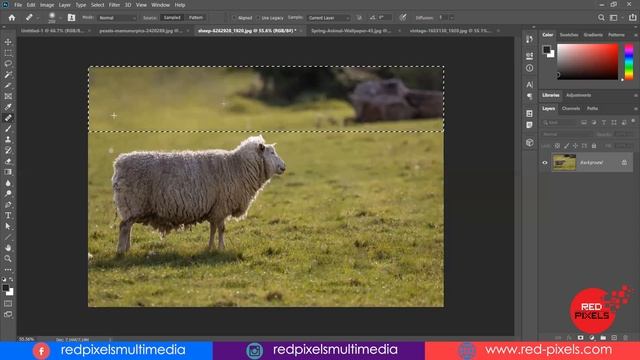Select the Clone Stamp tool
The image size is (640, 360).
(8, 140)
